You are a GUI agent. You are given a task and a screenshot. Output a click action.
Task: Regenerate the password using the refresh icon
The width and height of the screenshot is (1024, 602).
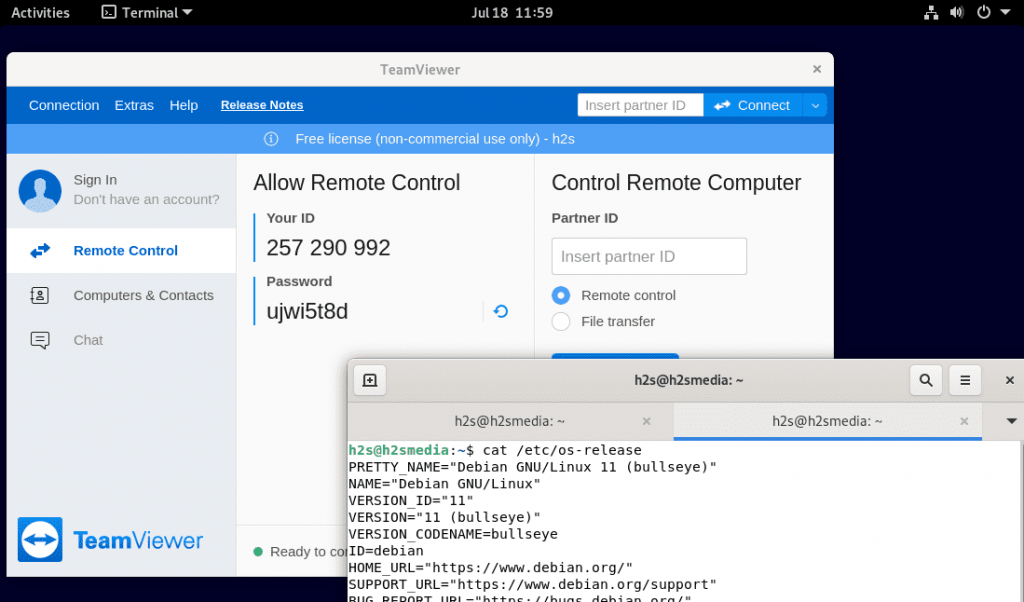(499, 311)
